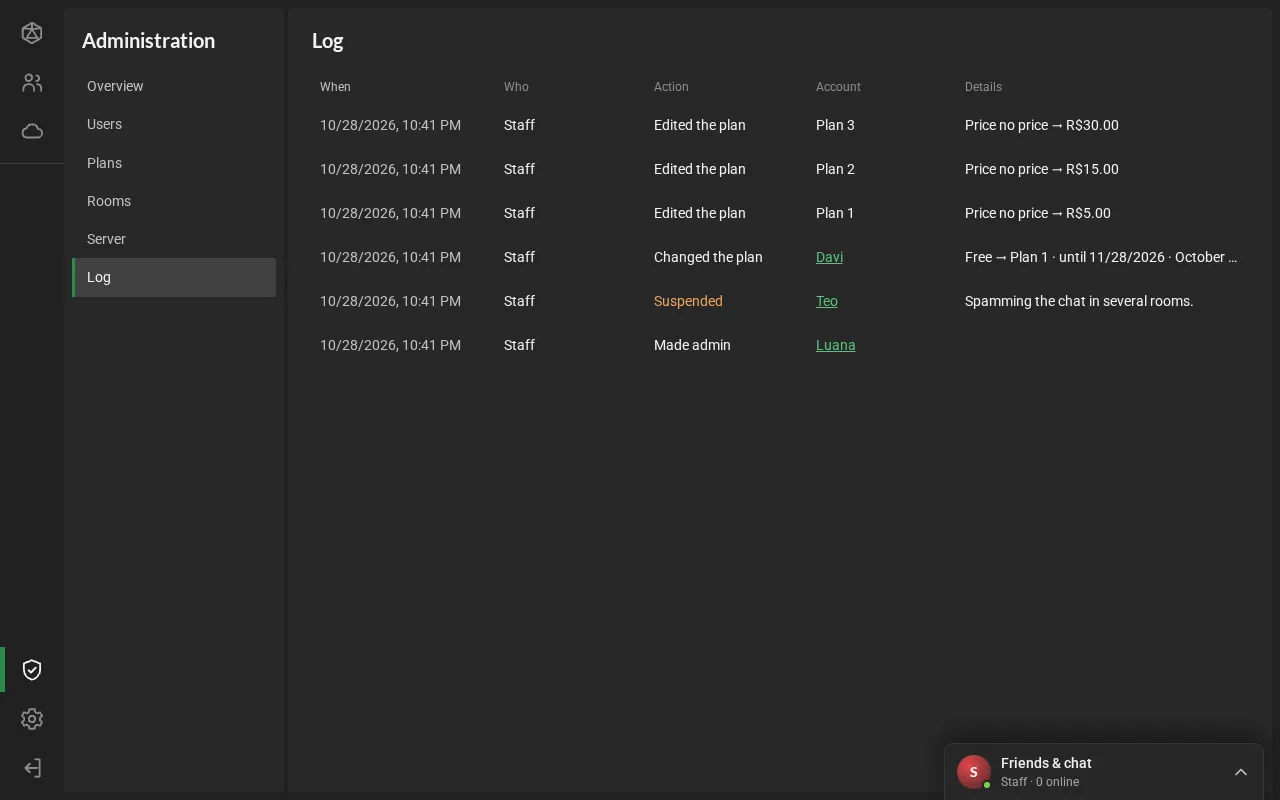1280x800 pixels.
Task: Click the timestamp in the Teo row
Action: (390, 301)
